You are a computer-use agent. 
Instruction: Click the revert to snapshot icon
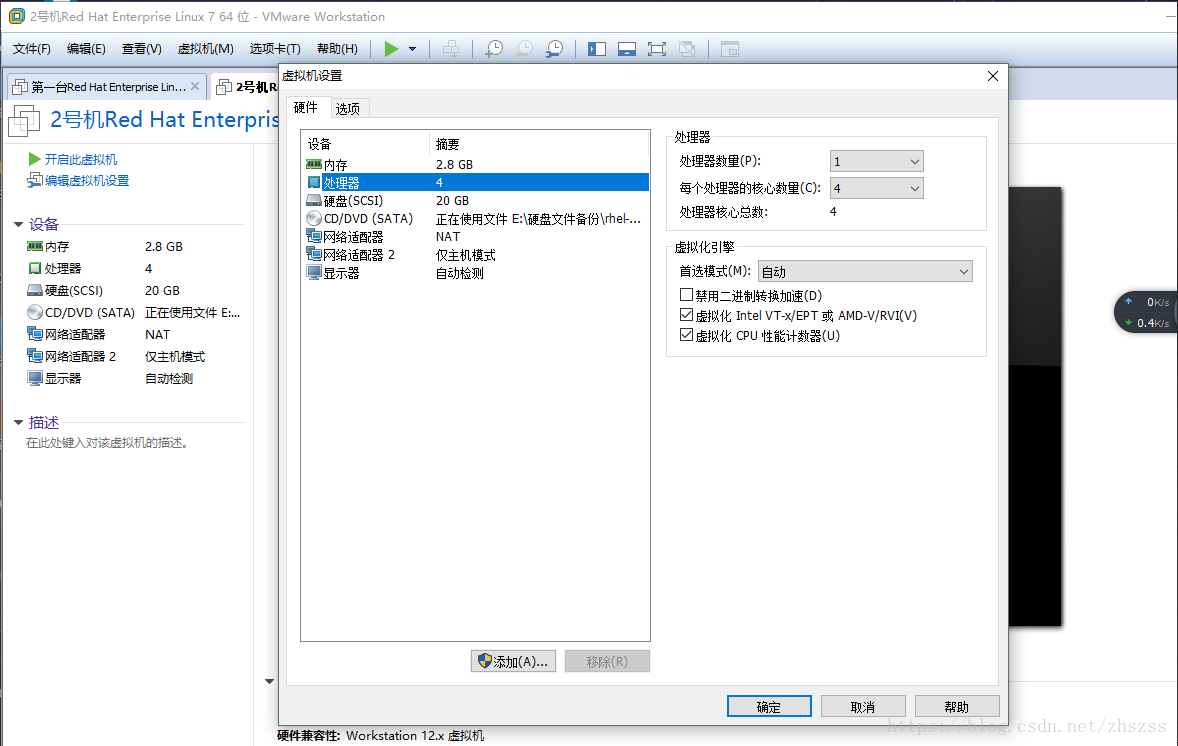pos(524,49)
